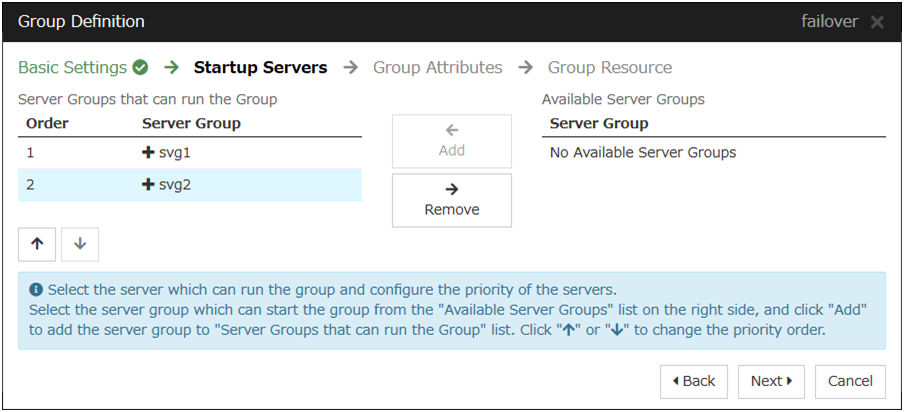The width and height of the screenshot is (904, 412).
Task: Cancel the group definition wizard
Action: pyautogui.click(x=850, y=381)
